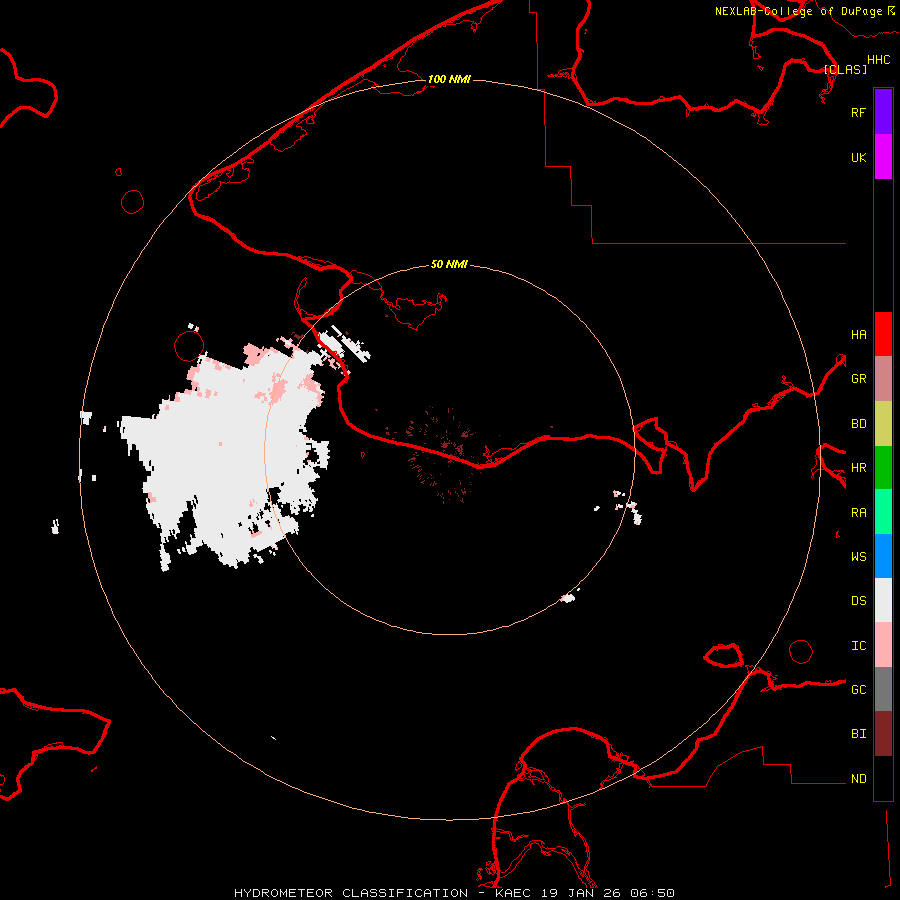Viewport: 900px width, 900px height.
Task: Click the 'HA' legend label
Action: (x=858, y=335)
